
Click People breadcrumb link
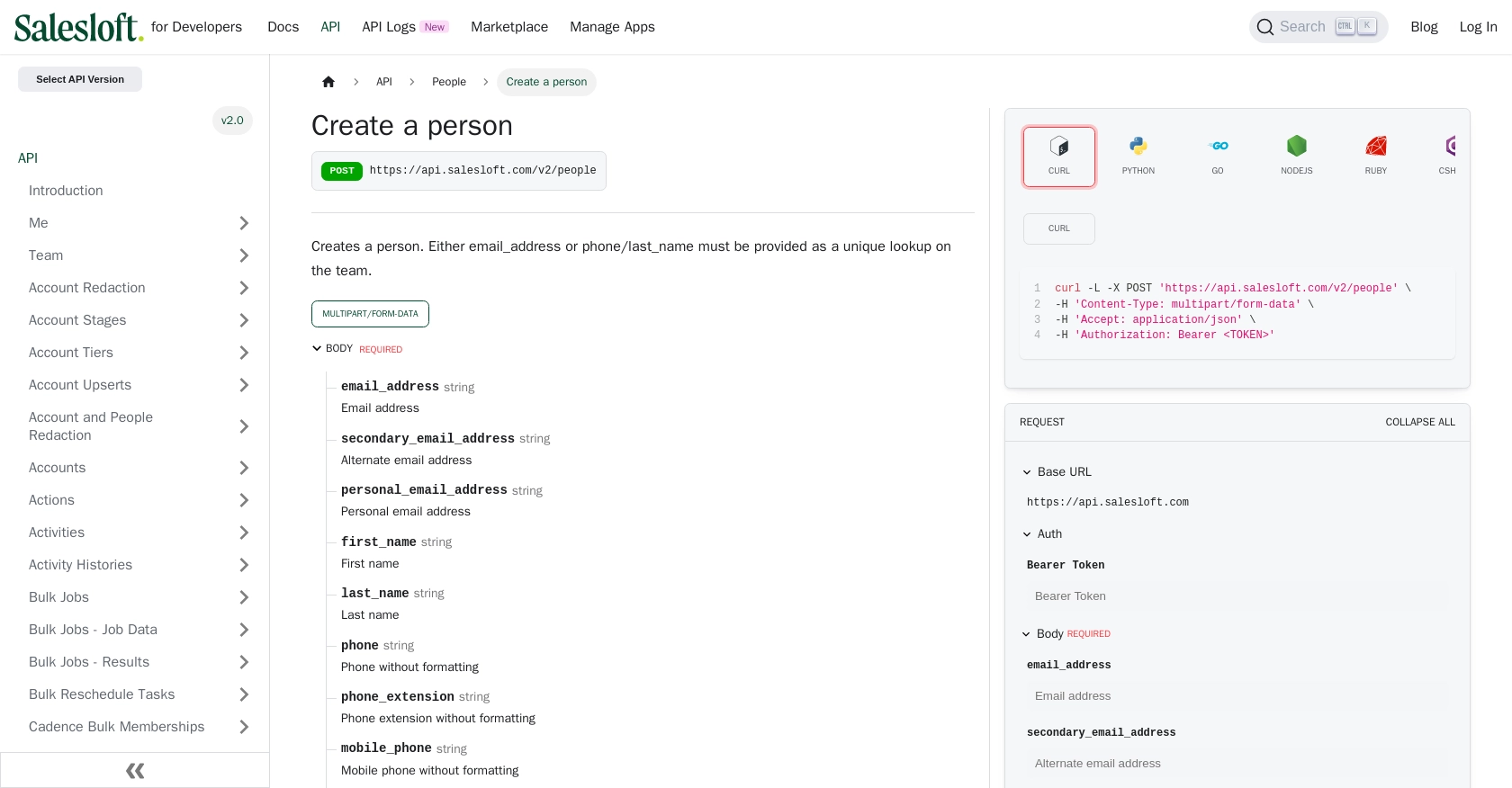click(449, 82)
